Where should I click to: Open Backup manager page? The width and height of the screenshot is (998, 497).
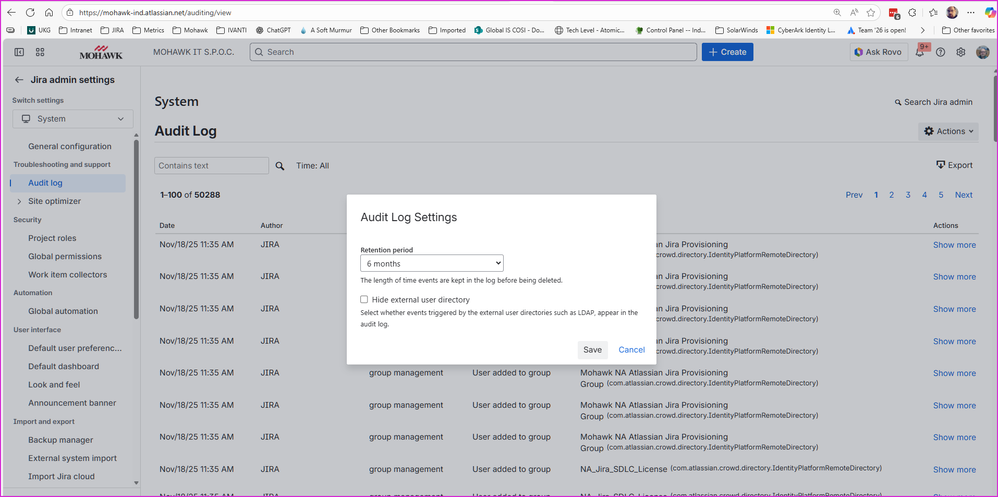[60, 440]
